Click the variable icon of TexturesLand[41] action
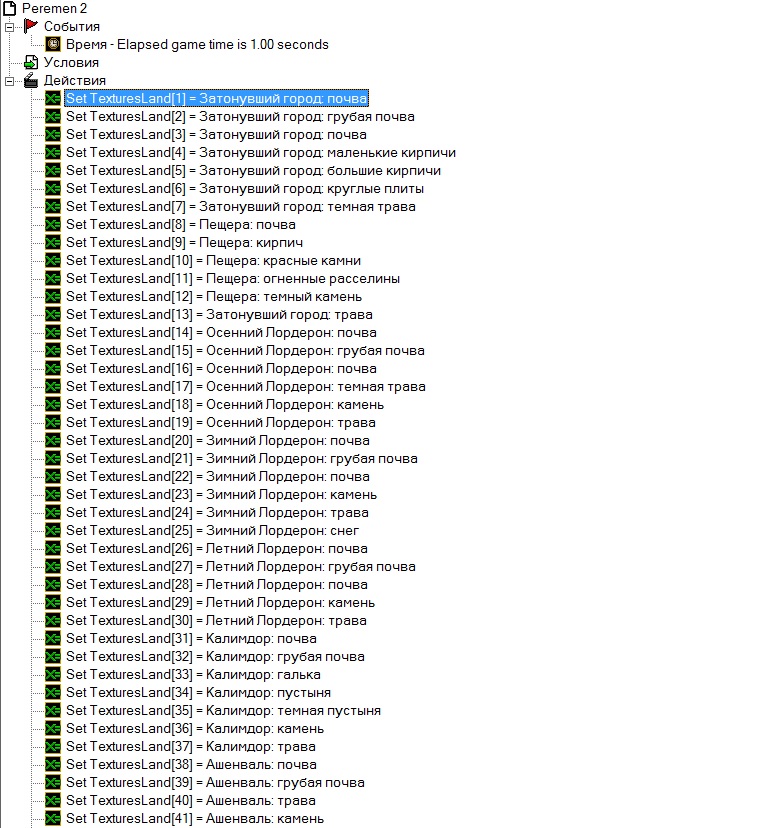The width and height of the screenshot is (757, 828). (x=53, y=818)
